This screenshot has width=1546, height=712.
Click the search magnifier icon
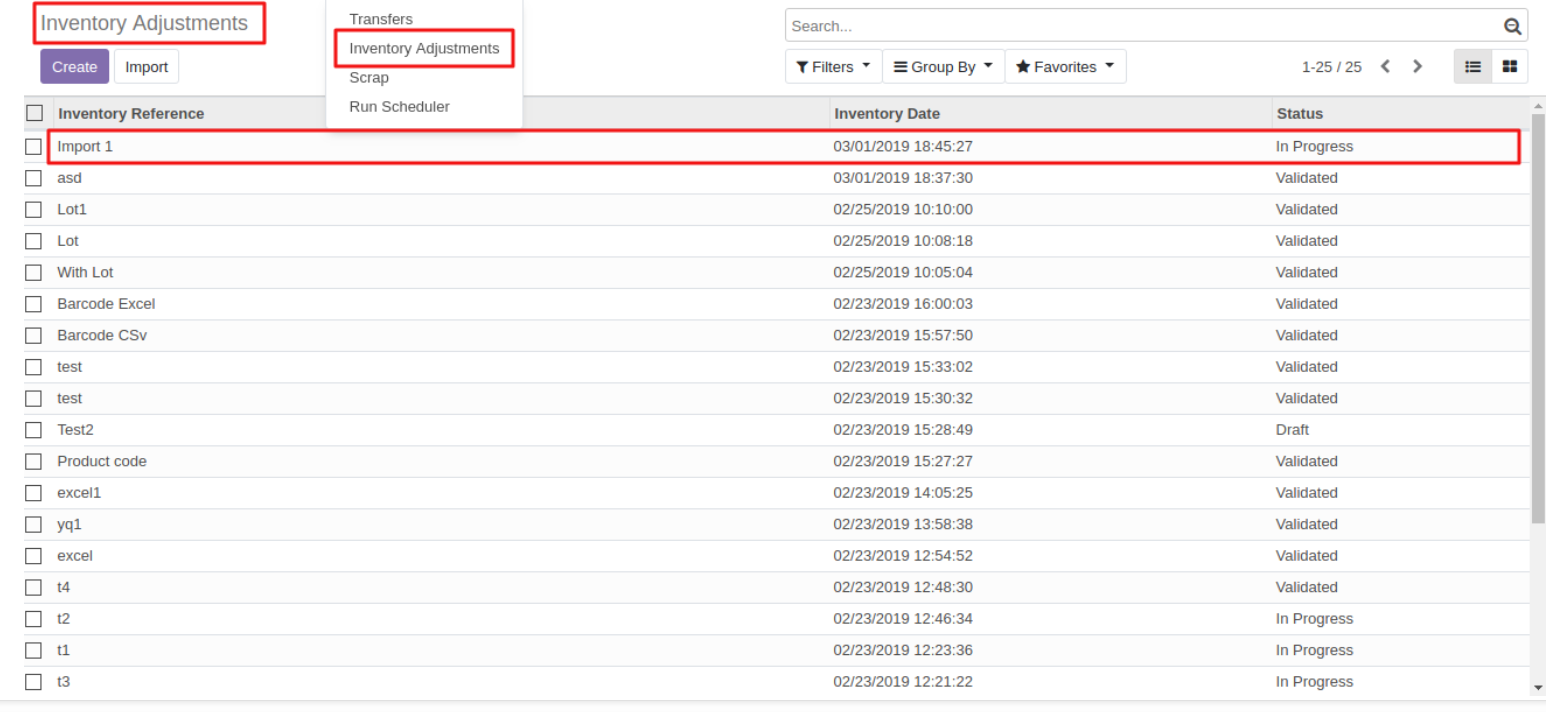tap(1512, 27)
